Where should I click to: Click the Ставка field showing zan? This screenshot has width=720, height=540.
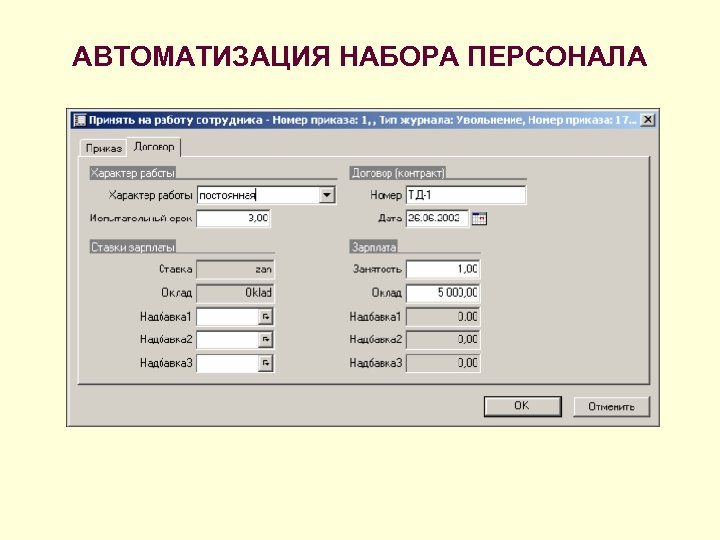[x=235, y=270]
